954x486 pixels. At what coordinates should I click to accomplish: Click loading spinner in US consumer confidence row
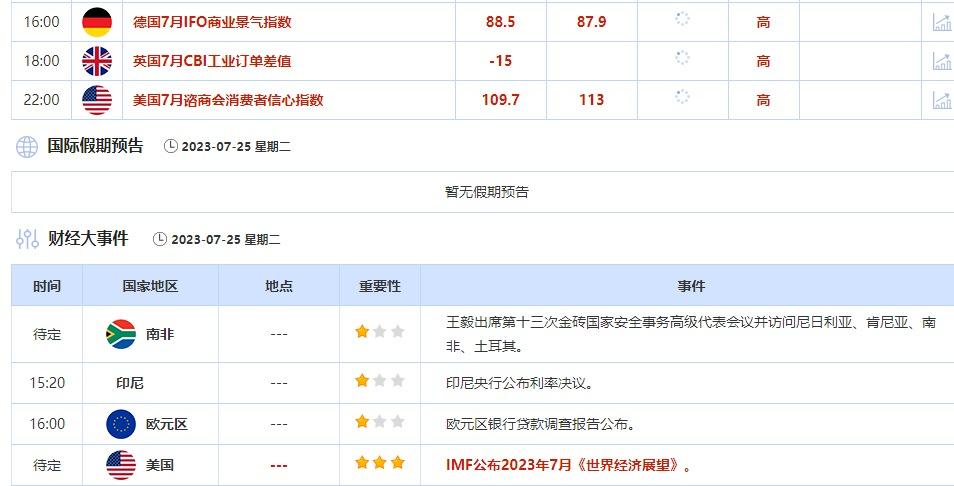[683, 97]
